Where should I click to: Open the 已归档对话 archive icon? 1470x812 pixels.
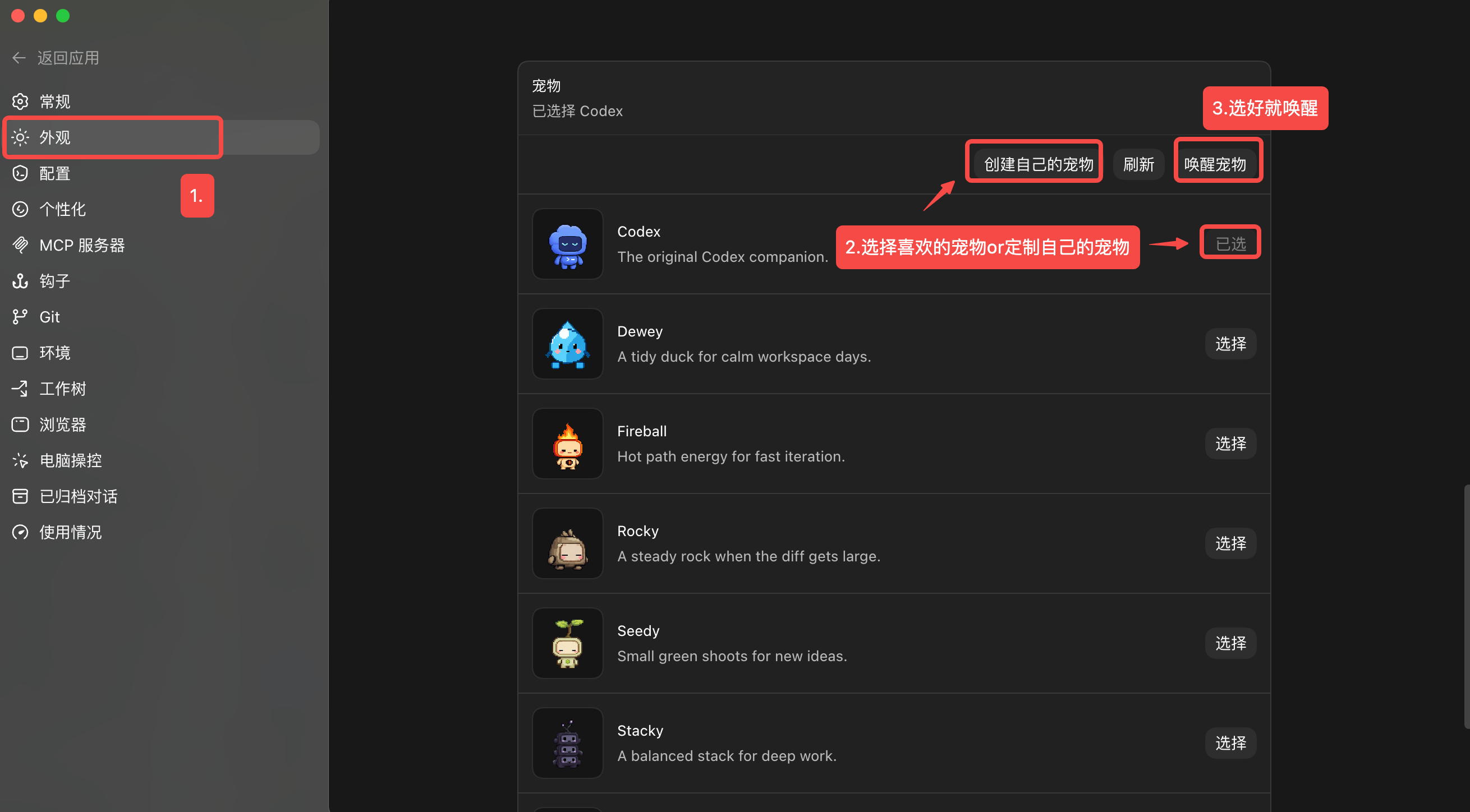[20, 497]
